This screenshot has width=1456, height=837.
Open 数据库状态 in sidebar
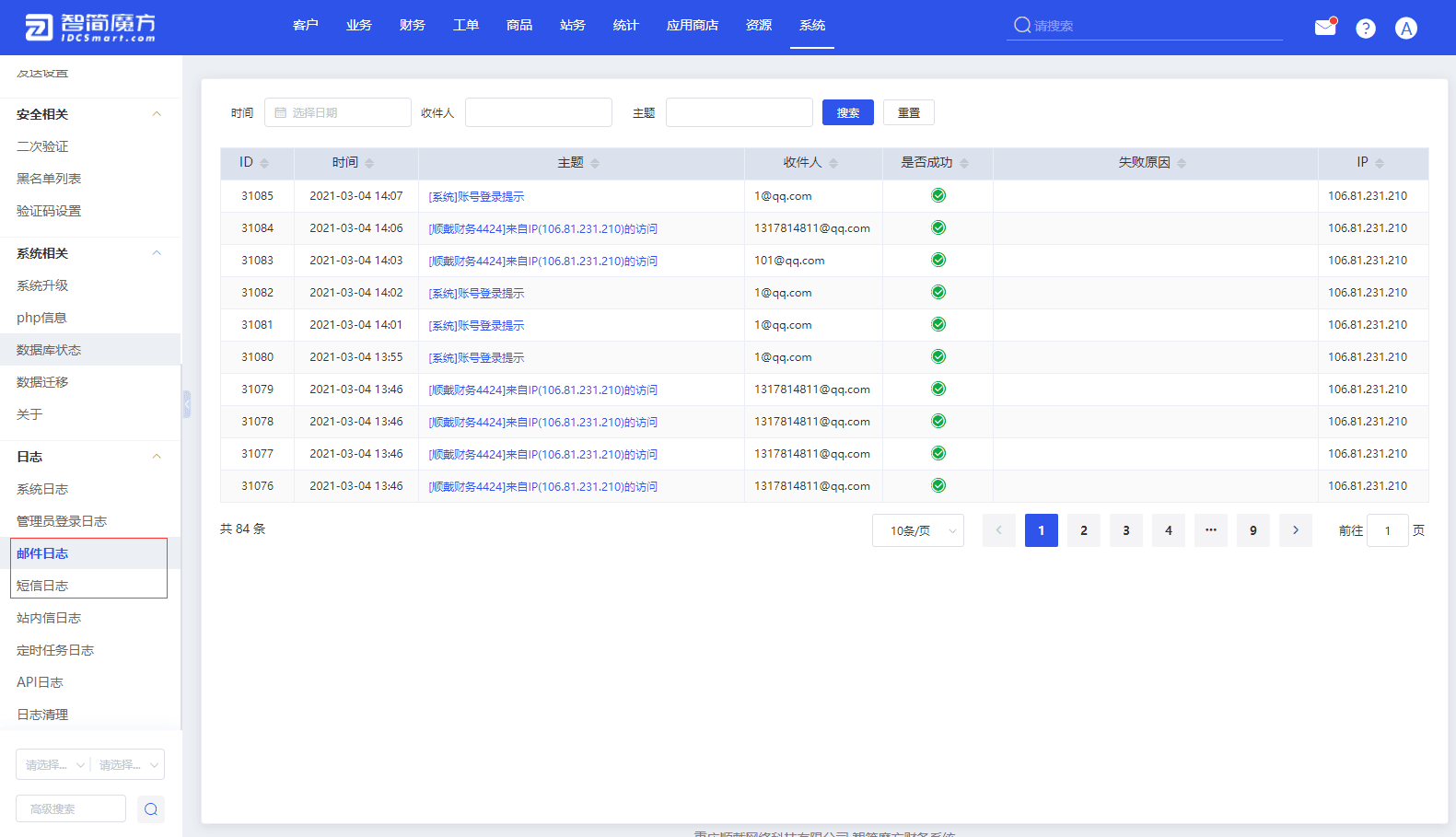(x=49, y=350)
